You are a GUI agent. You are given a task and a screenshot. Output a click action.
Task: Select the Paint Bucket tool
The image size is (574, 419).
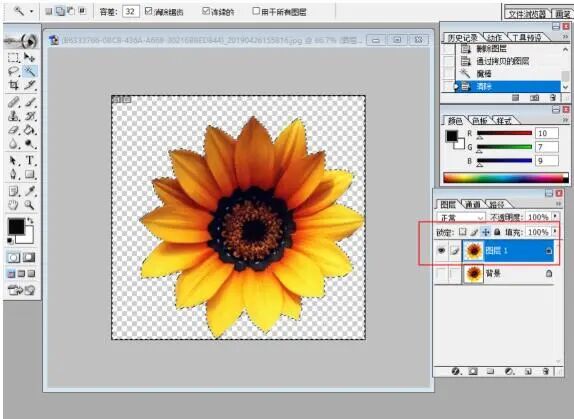pyautogui.click(x=29, y=130)
